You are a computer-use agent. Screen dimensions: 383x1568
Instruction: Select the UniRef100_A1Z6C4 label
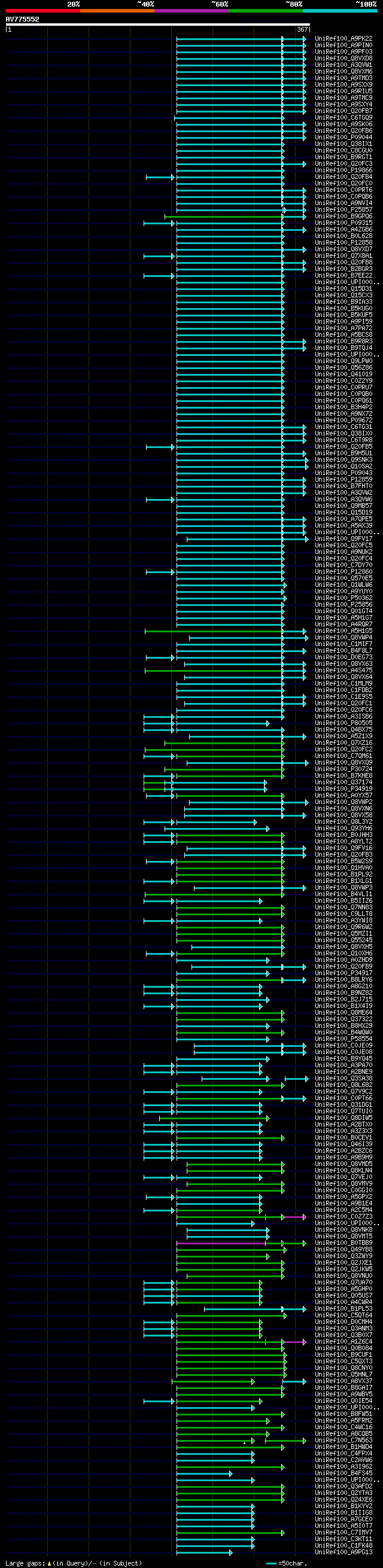click(x=344, y=1341)
